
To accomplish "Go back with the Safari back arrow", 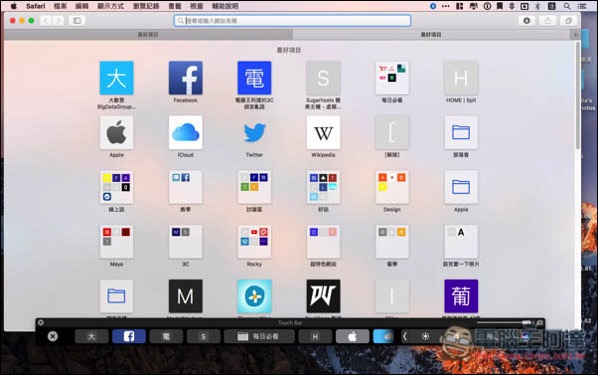I will (x=46, y=21).
